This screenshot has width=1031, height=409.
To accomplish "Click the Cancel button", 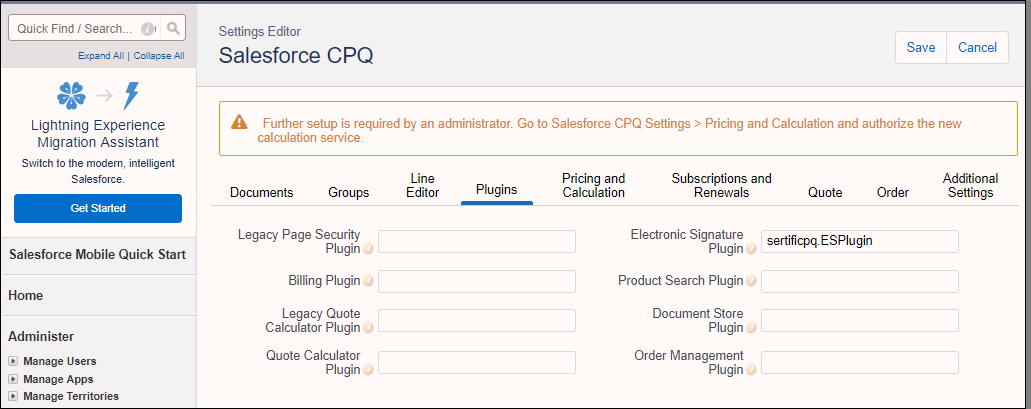I will click(x=977, y=47).
